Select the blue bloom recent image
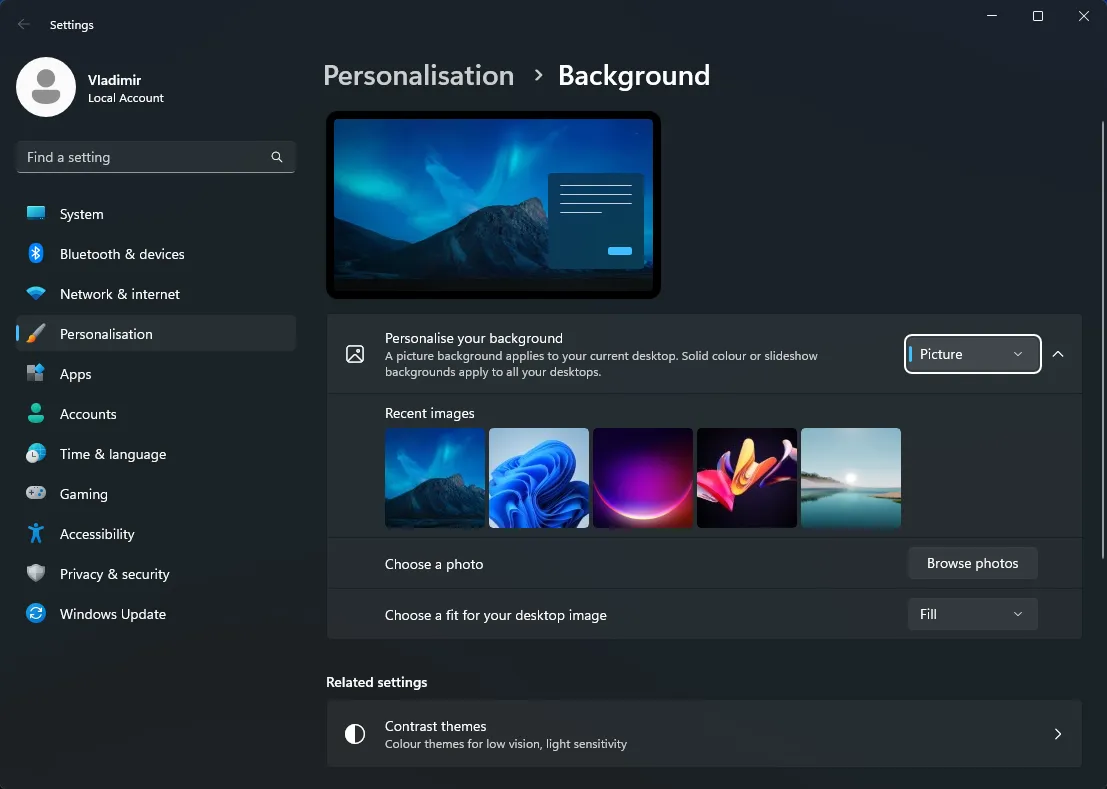 click(x=539, y=478)
